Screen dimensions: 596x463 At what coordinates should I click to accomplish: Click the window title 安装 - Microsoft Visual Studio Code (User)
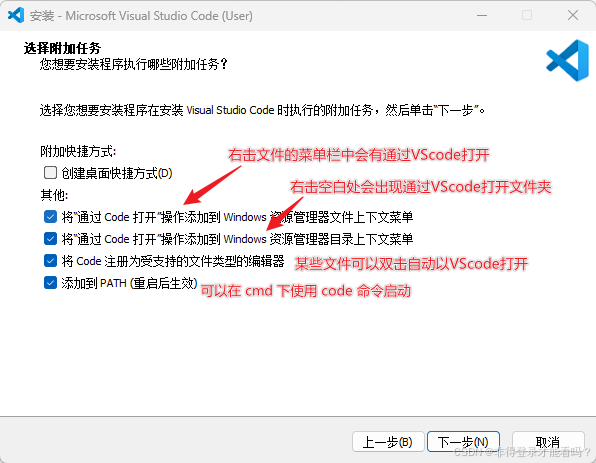point(141,16)
